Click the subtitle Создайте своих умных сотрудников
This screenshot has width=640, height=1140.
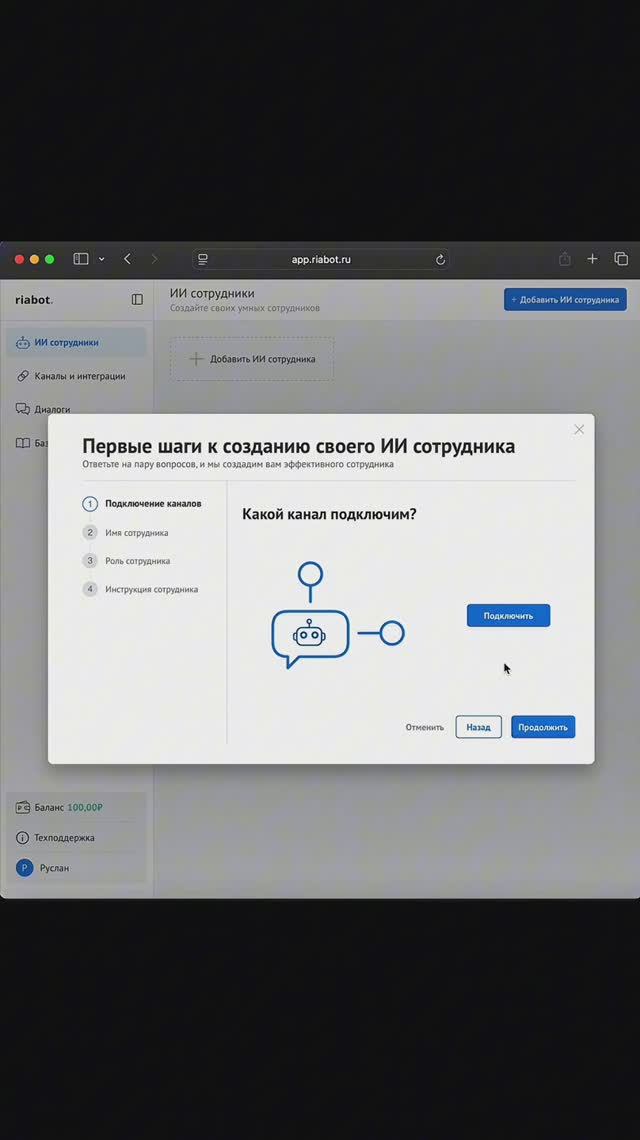tap(245, 308)
